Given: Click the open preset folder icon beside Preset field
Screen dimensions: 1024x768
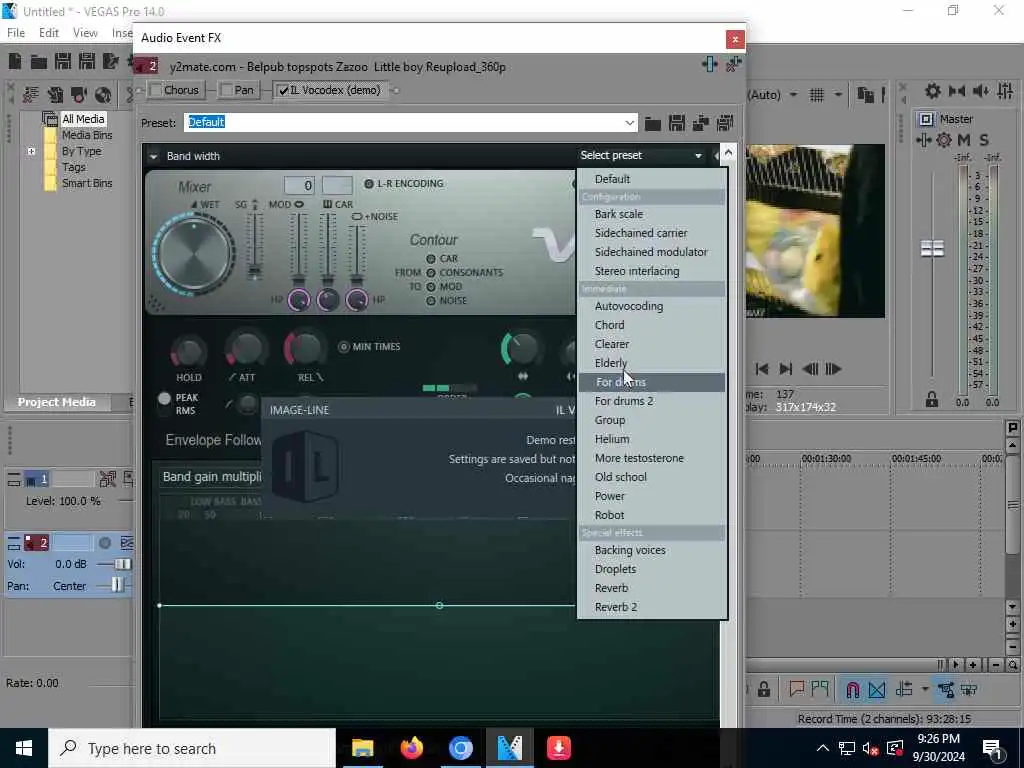Looking at the screenshot, I should tap(652, 123).
